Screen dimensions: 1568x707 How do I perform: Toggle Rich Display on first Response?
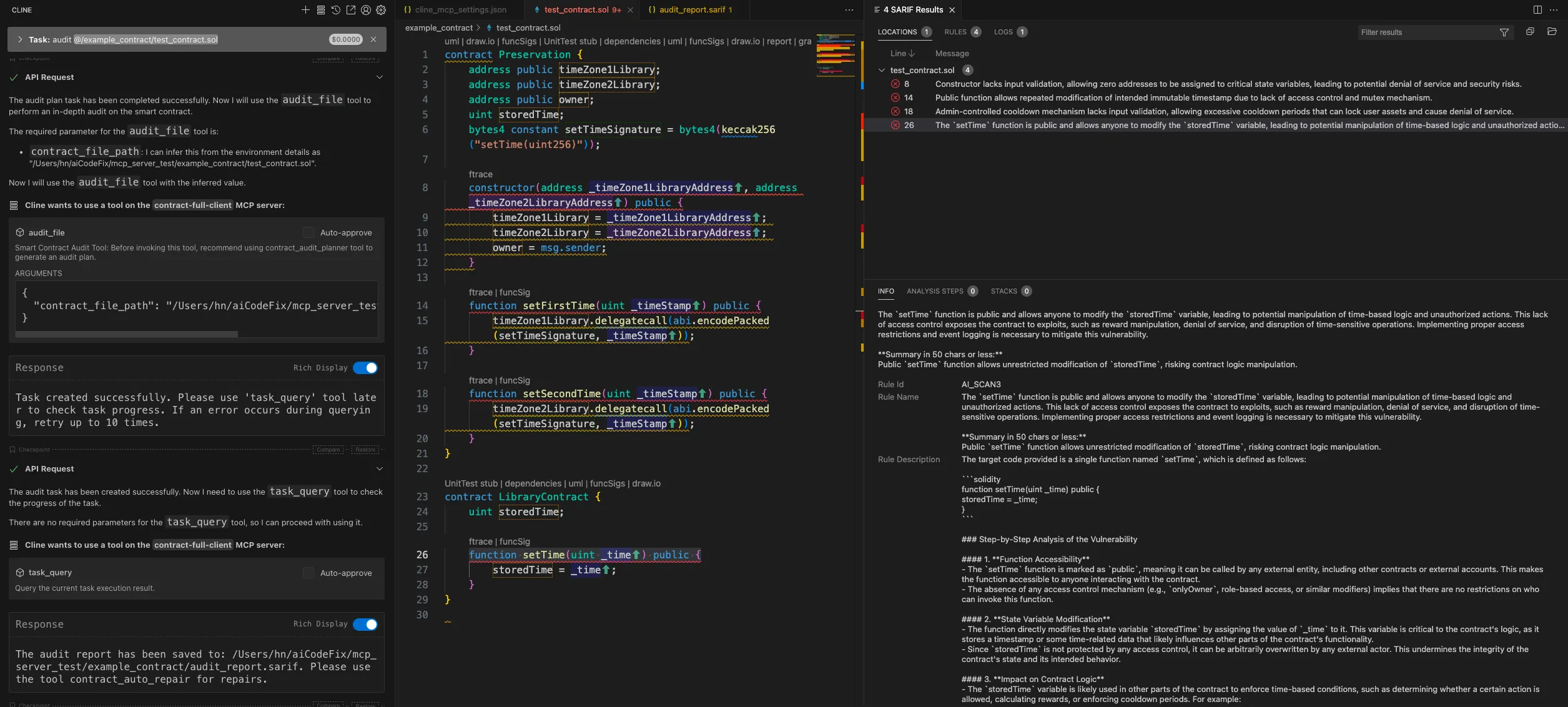tap(365, 368)
